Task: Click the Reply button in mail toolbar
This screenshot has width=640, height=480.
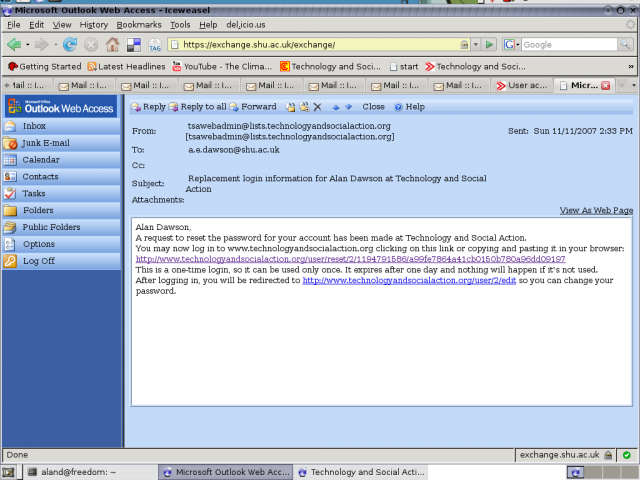Action: (148, 106)
